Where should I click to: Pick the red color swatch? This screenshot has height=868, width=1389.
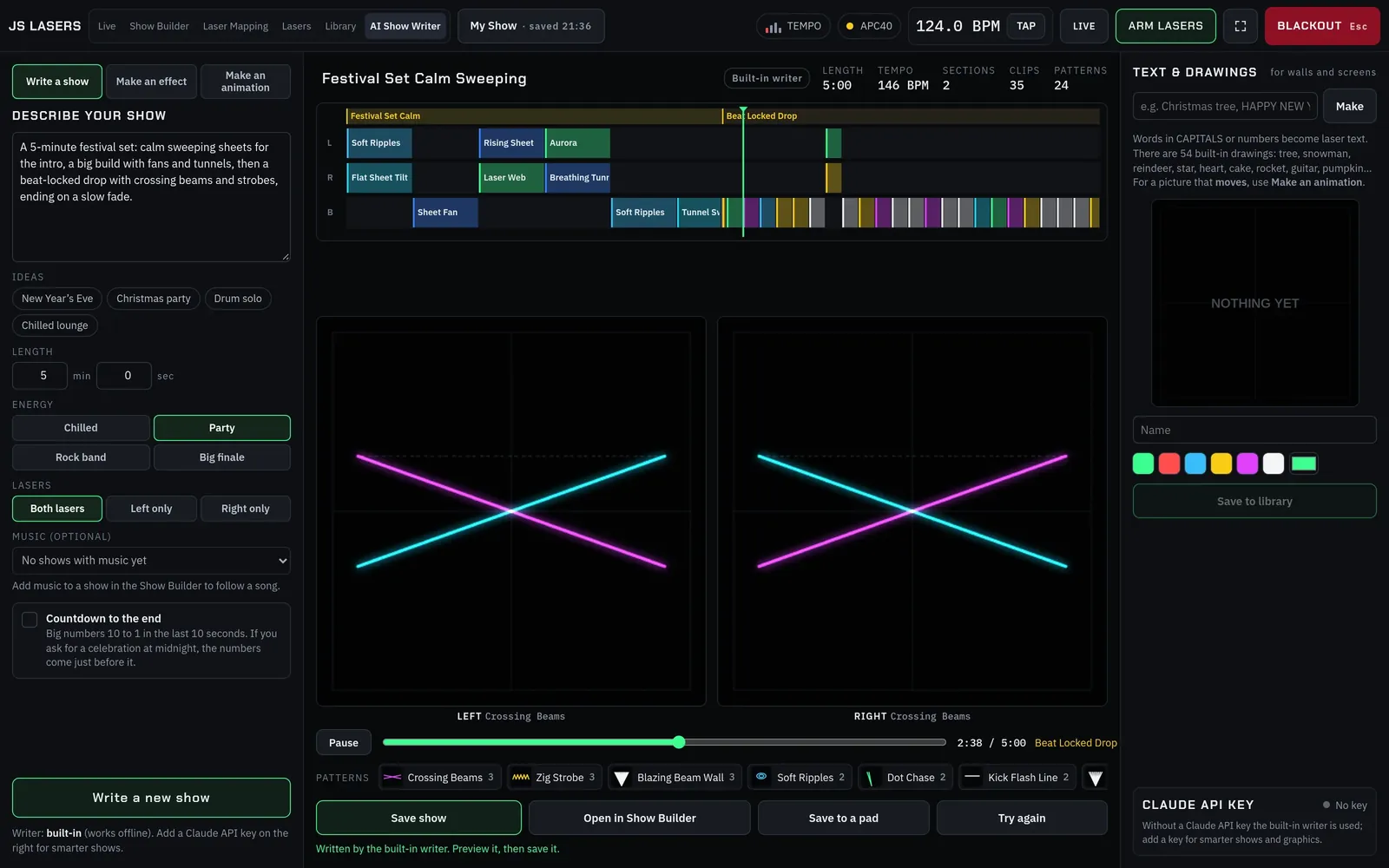[1169, 464]
